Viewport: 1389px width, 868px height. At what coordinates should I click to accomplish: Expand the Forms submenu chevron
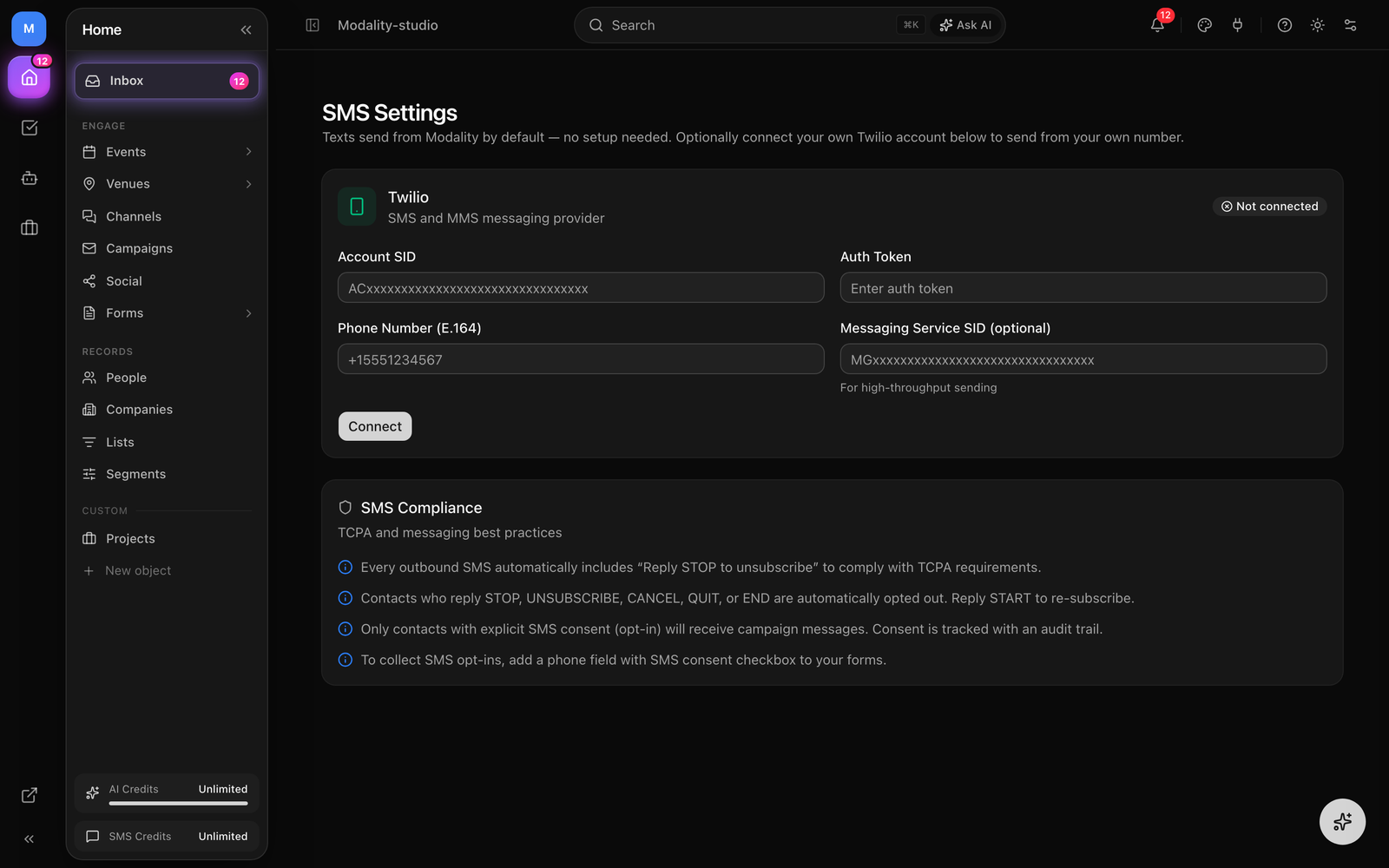coord(248,313)
